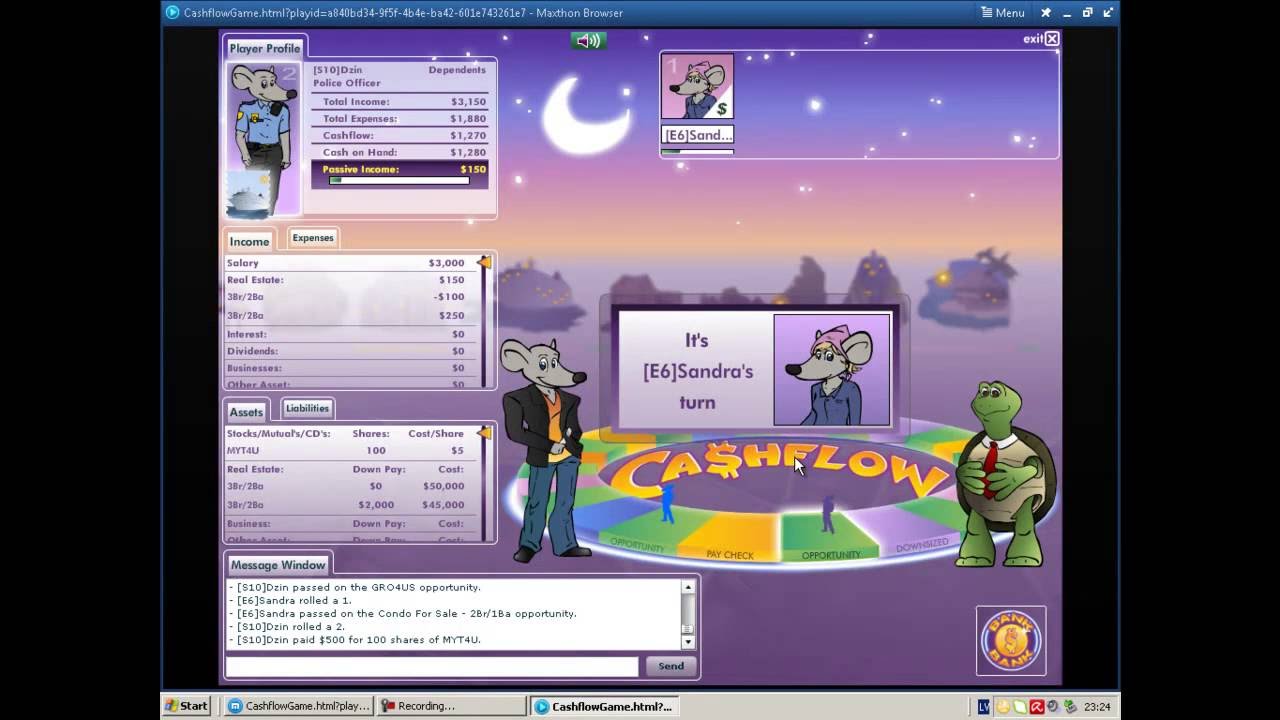Switch to first CashflowGame.html taskbar item
Viewport: 1280px width, 720px height.
[x=298, y=706]
